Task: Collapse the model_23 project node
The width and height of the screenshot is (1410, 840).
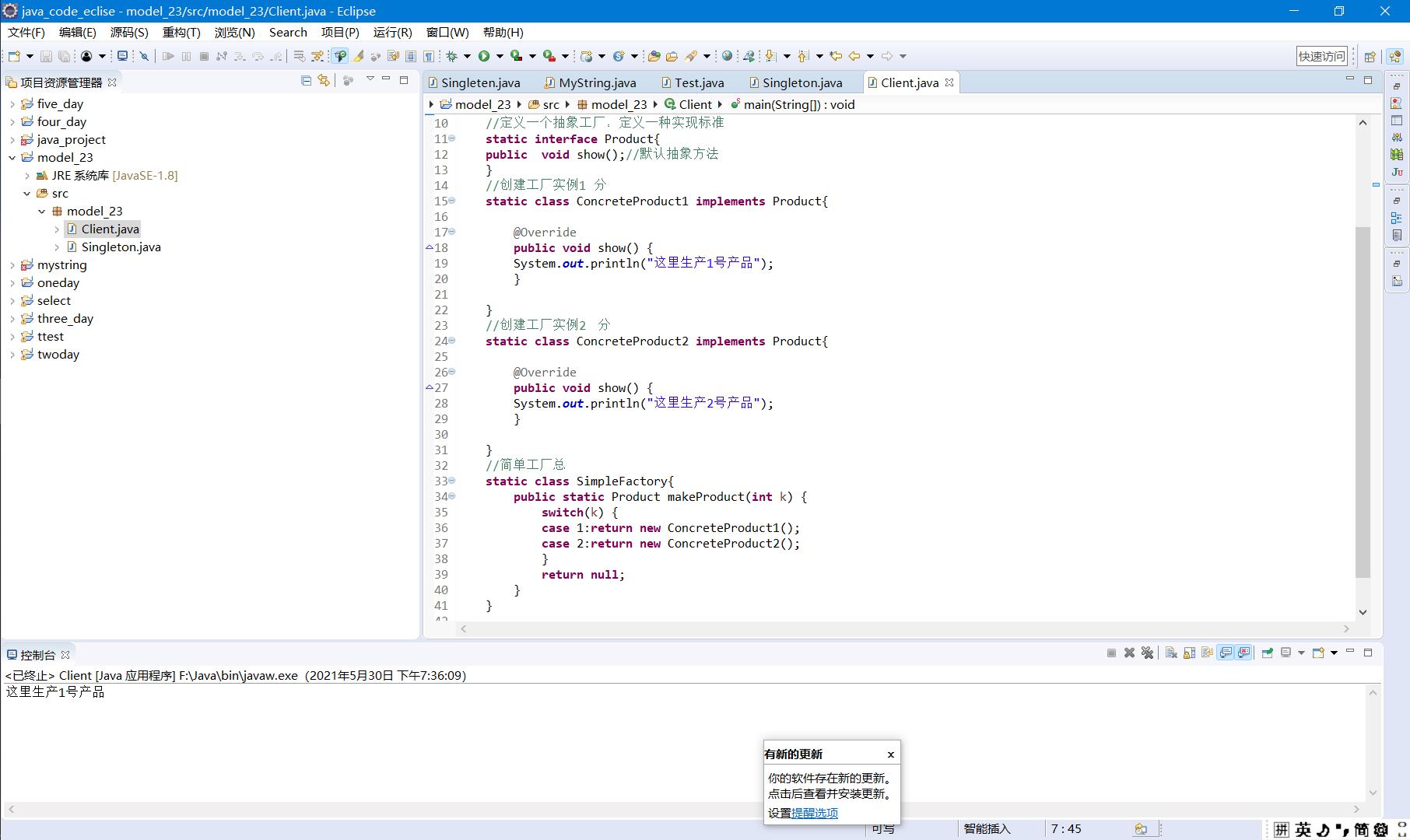Action: tap(12, 158)
